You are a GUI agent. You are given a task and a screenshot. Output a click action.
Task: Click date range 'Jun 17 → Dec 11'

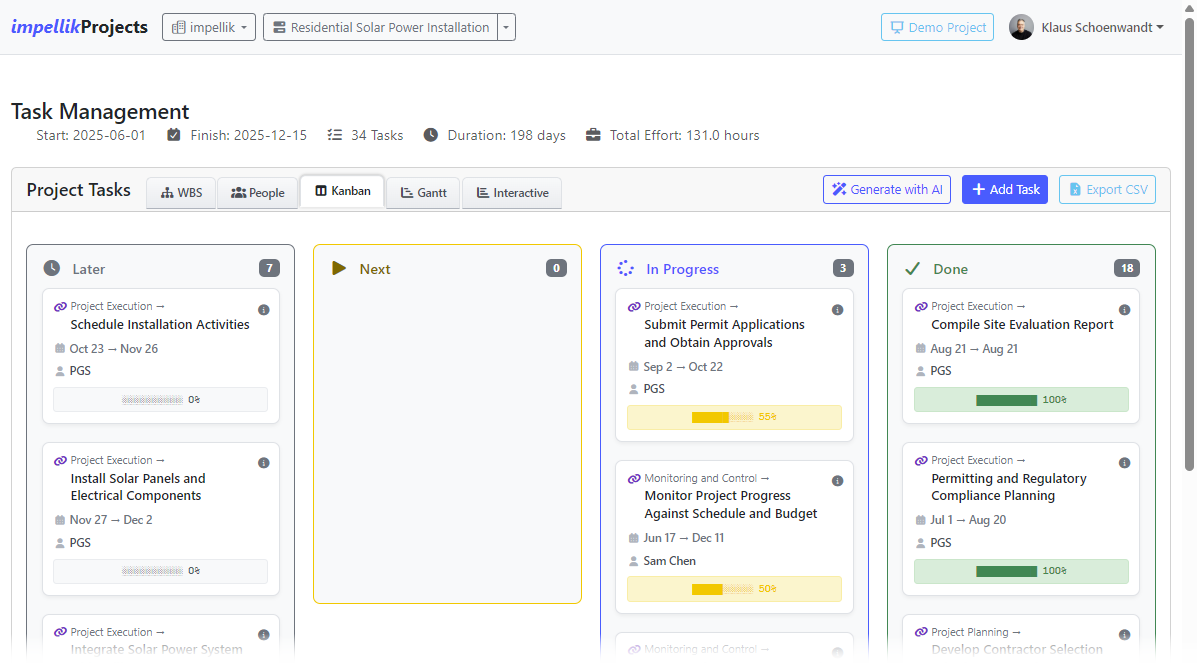[683, 538]
